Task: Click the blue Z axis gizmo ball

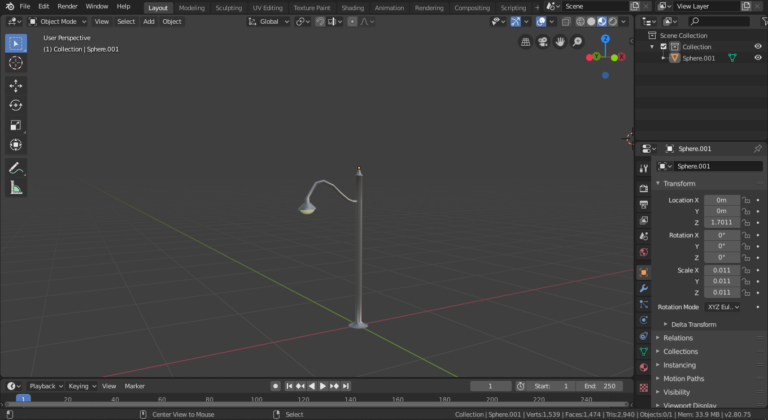Action: pyautogui.click(x=605, y=40)
